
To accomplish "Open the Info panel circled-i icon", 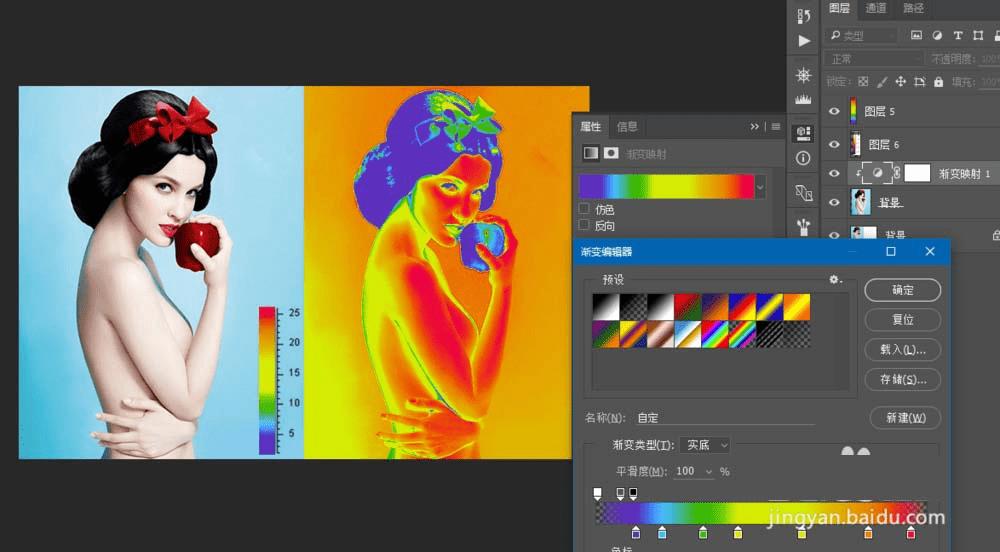I will (804, 158).
